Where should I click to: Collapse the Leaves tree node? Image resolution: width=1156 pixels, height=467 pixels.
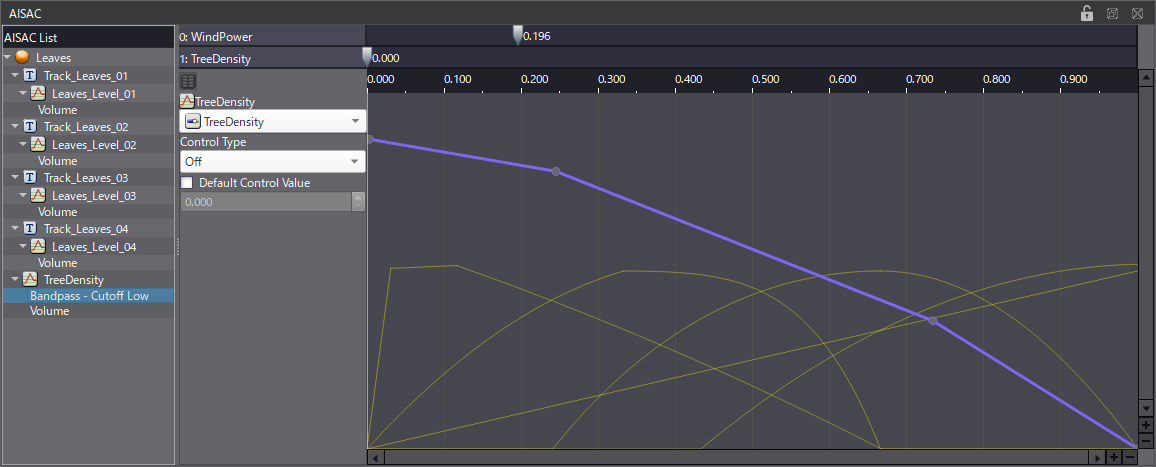click(x=7, y=57)
